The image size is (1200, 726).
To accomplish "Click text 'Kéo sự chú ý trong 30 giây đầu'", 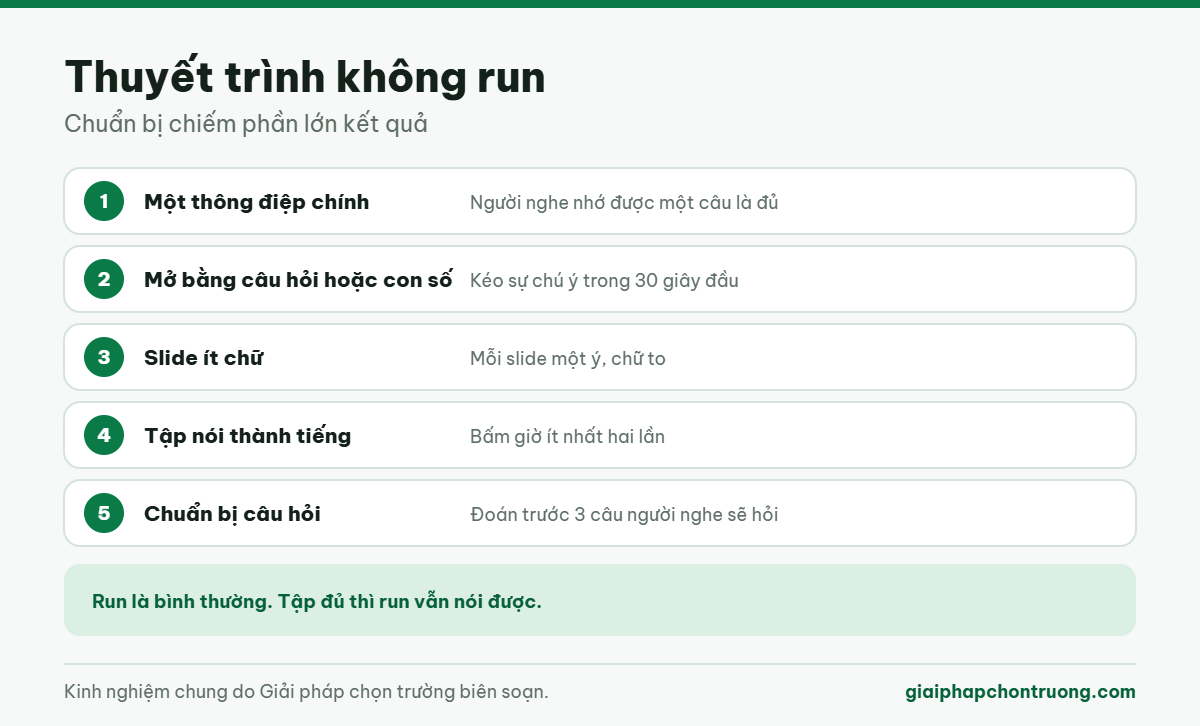I will (604, 280).
